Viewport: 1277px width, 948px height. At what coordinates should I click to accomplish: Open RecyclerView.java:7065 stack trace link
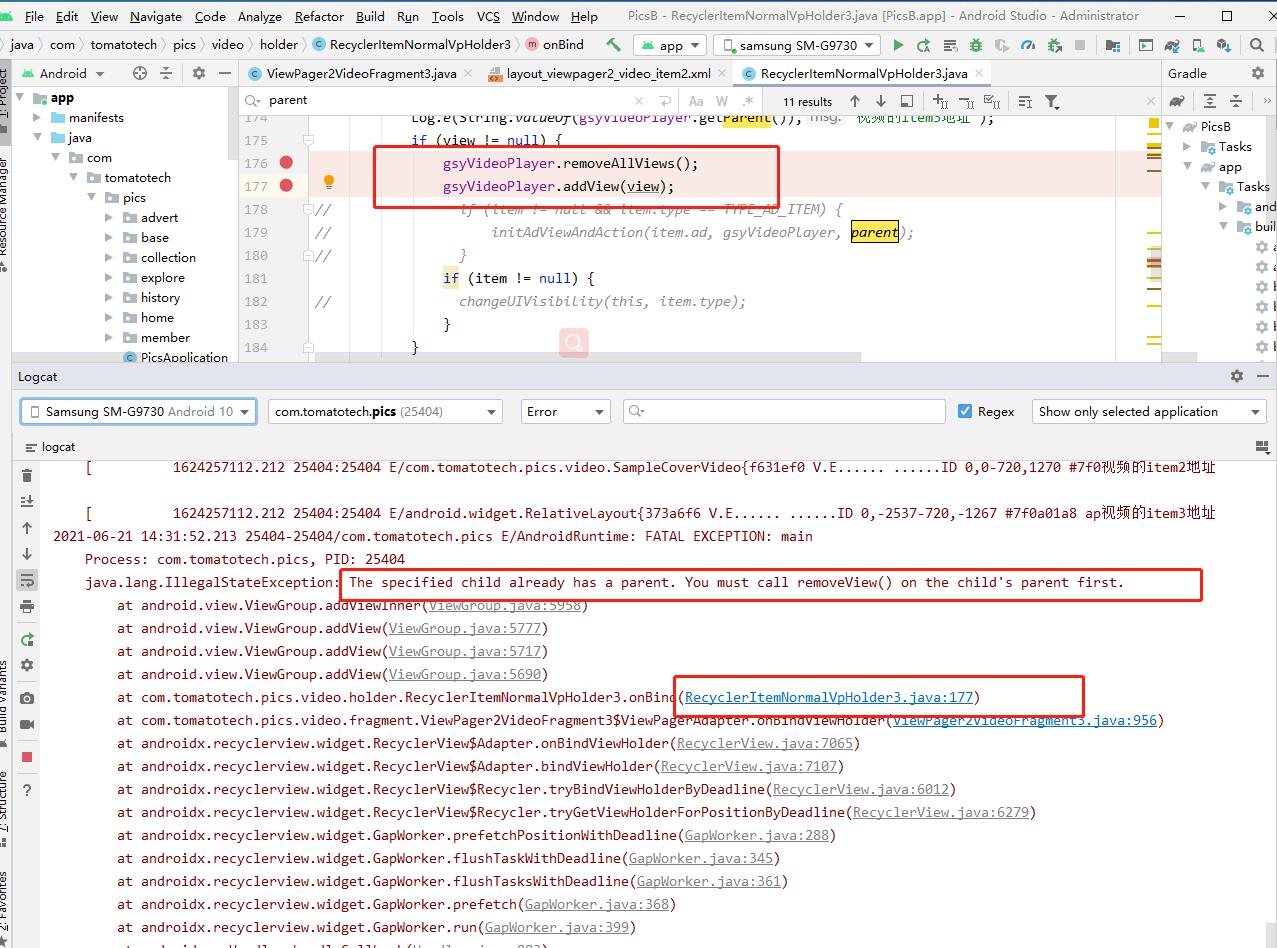tap(764, 743)
